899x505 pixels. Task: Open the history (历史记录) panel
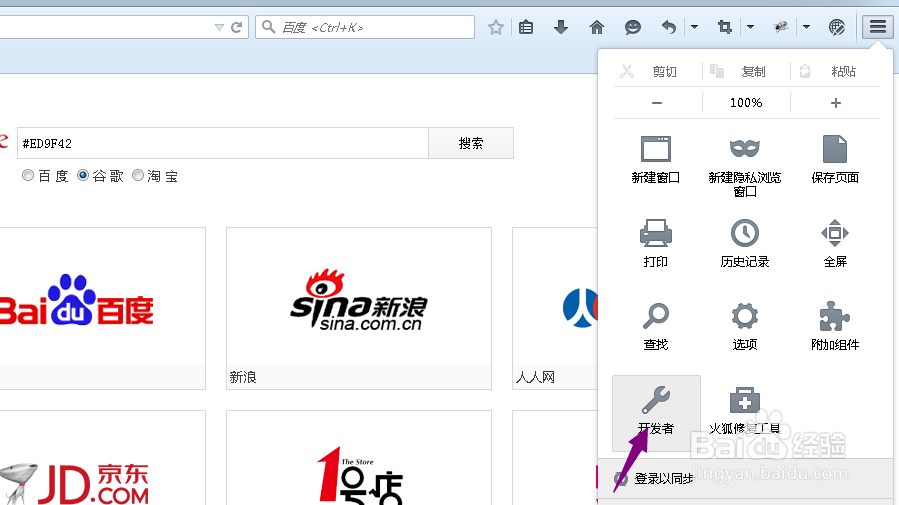click(x=745, y=243)
